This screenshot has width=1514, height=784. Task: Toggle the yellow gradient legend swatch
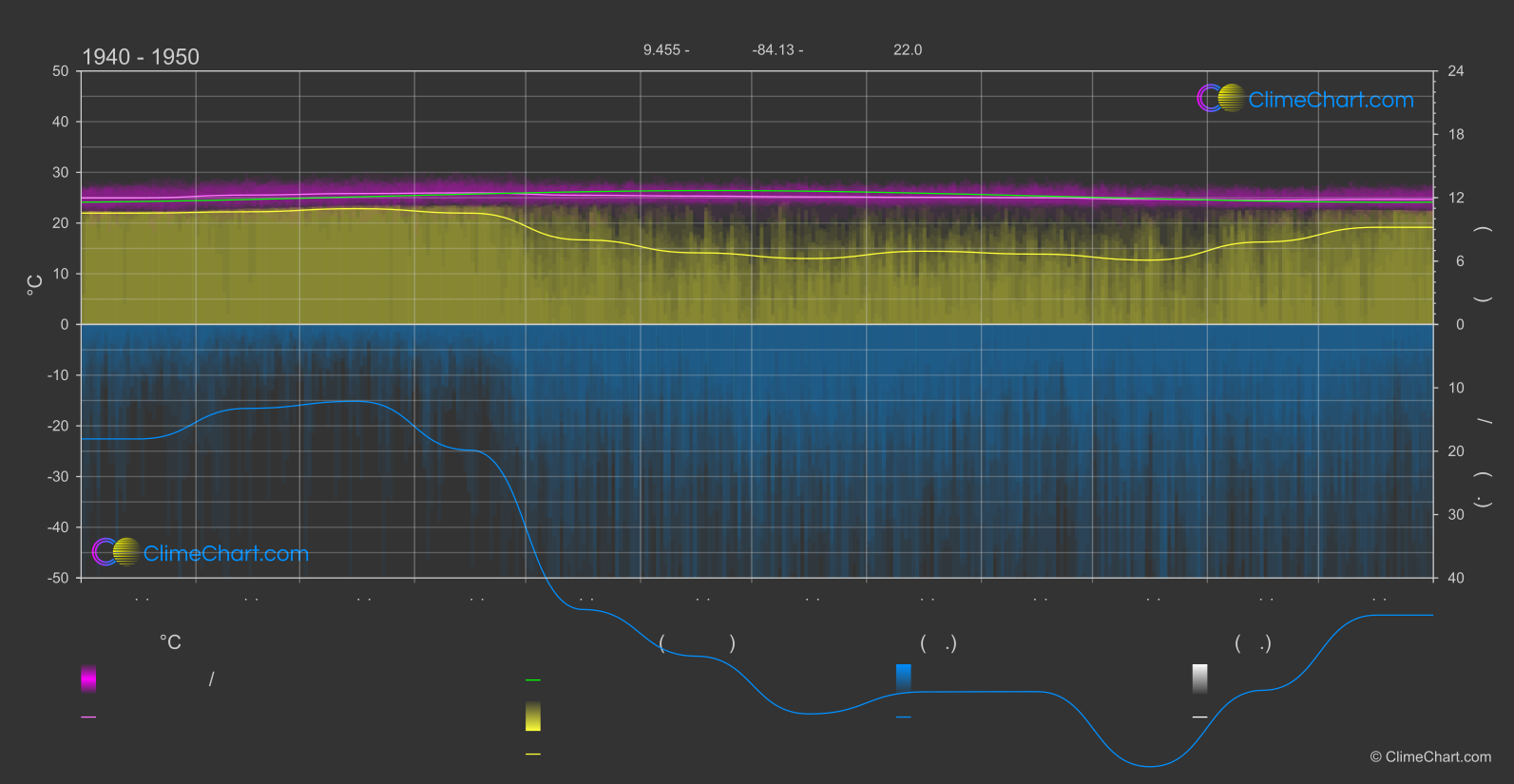tap(533, 717)
